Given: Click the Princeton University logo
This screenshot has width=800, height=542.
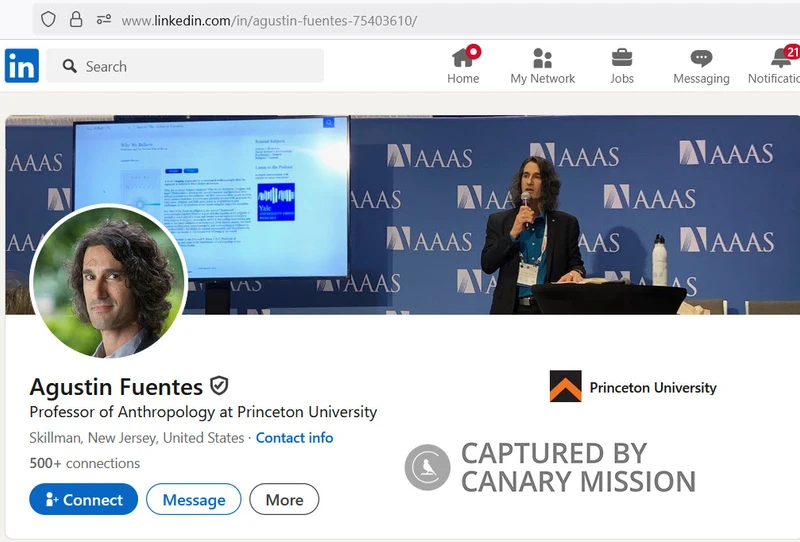Looking at the screenshot, I should coord(565,387).
